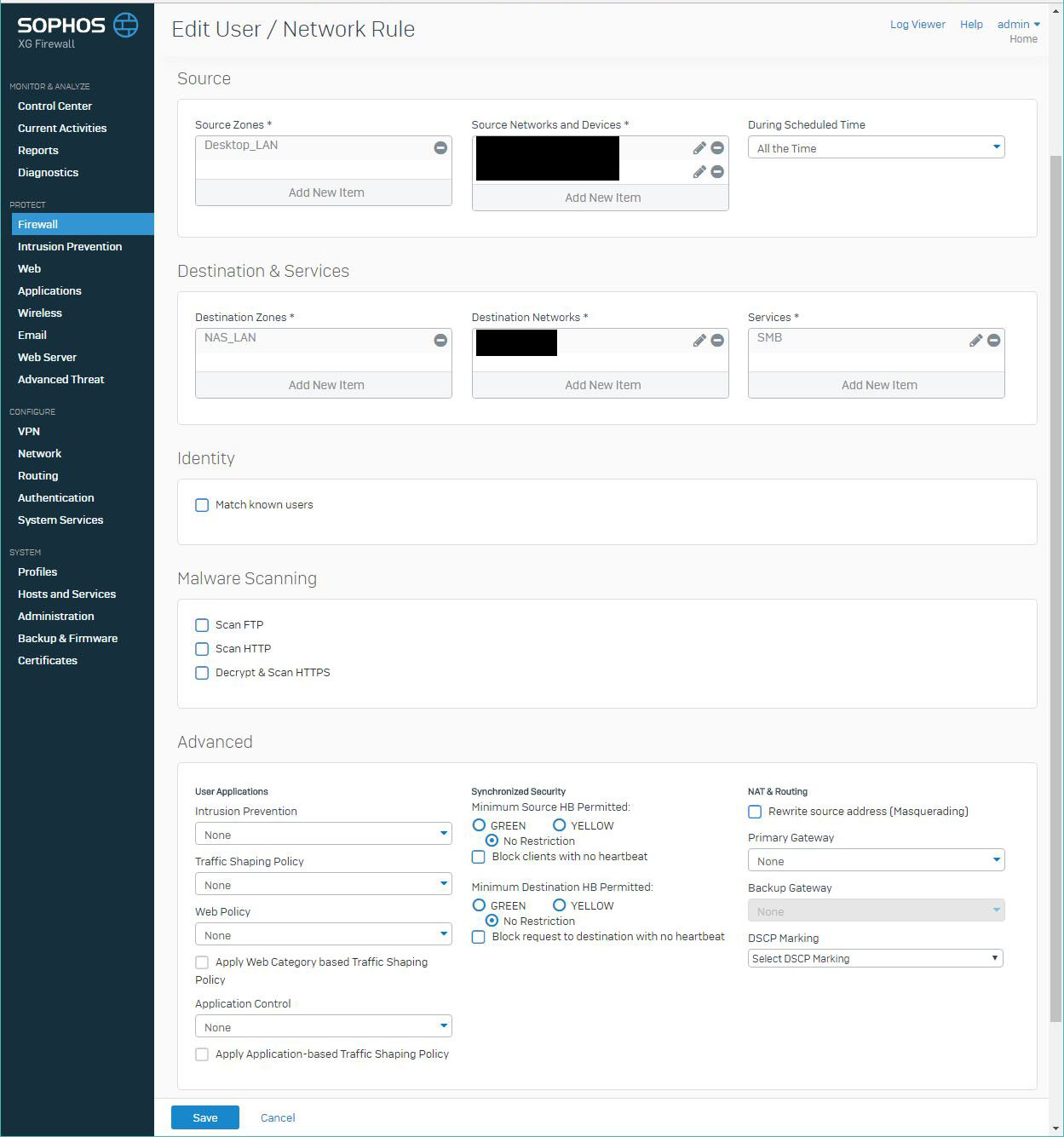Open Primary Gateway dropdown
Image resolution: width=1064 pixels, height=1137 pixels.
[876, 860]
